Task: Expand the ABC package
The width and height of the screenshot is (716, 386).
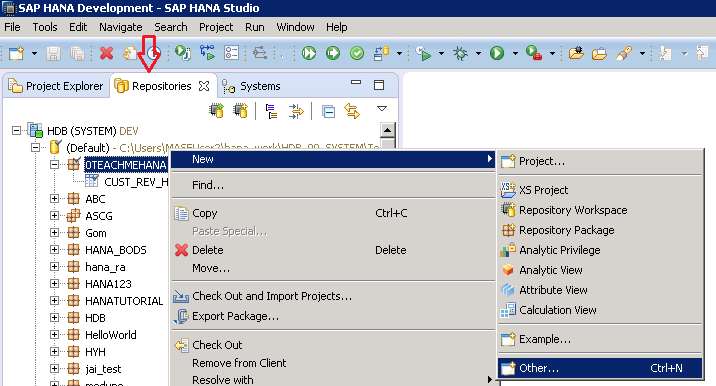Action: tap(54, 198)
